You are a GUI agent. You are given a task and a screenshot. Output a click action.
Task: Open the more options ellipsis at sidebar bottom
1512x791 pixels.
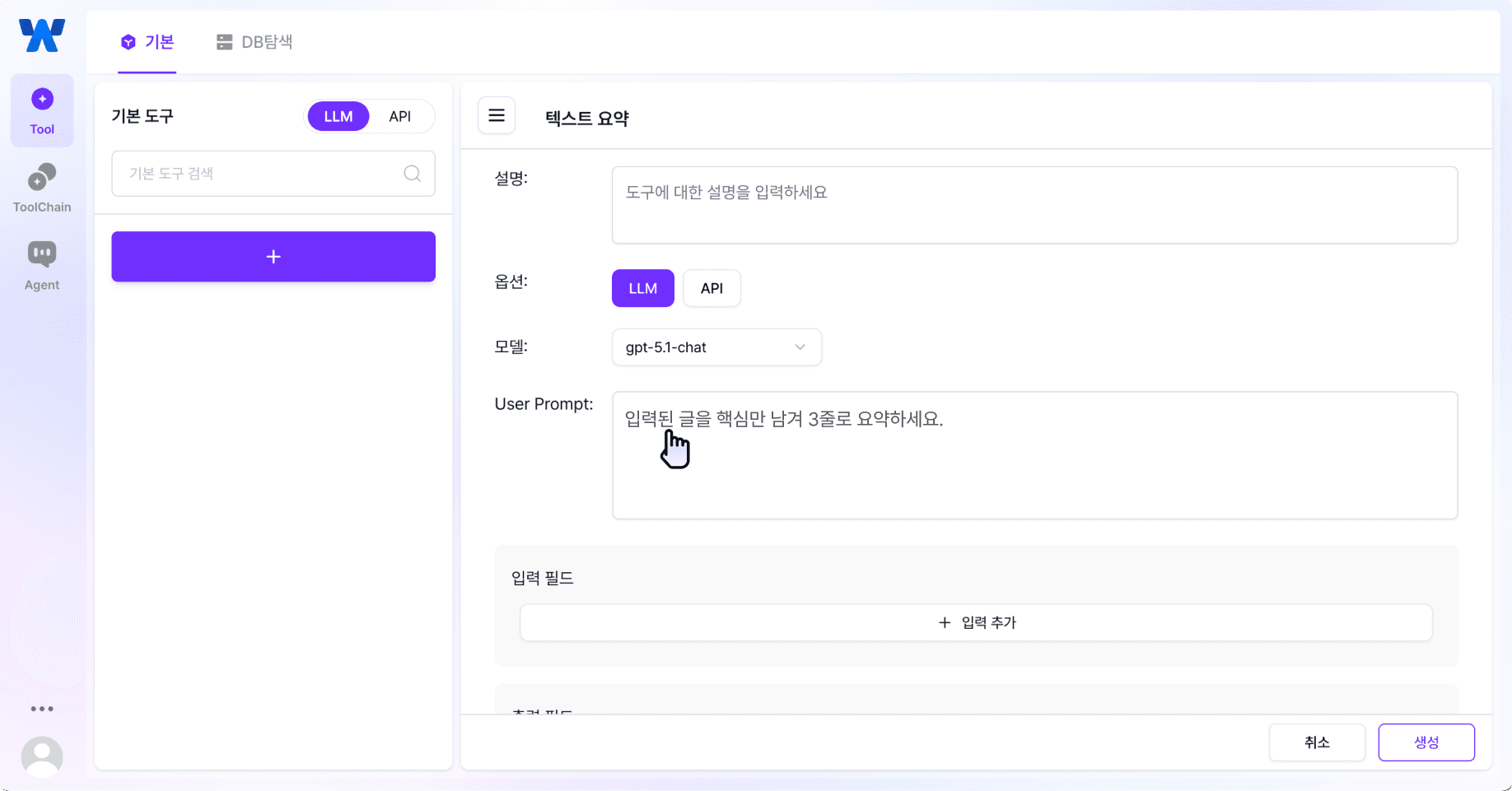tap(42, 709)
